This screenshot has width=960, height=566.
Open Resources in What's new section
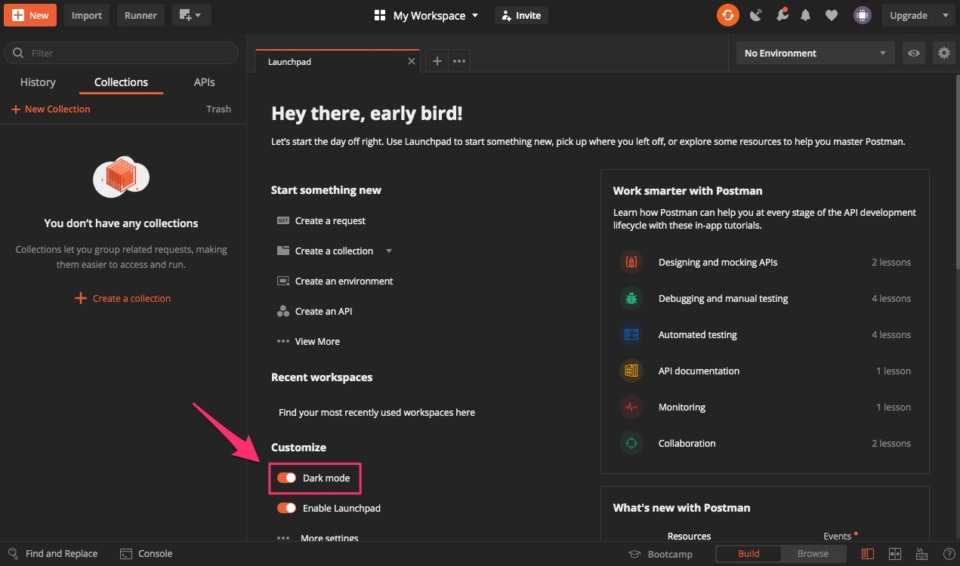click(689, 536)
